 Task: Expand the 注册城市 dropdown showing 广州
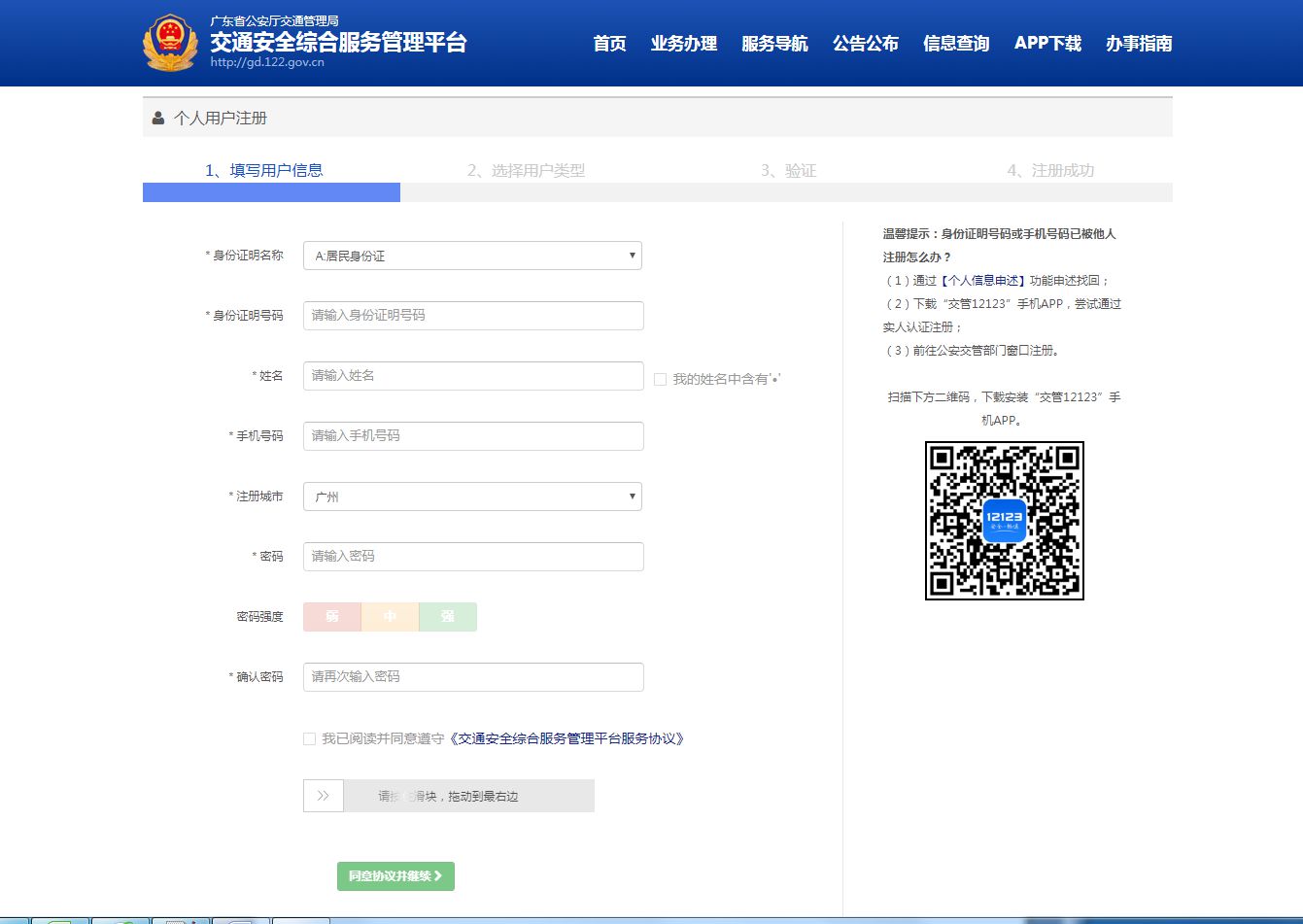pos(472,496)
